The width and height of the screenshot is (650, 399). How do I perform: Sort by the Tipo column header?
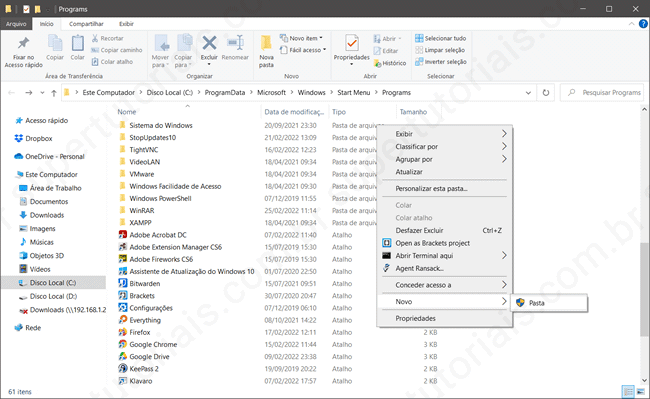point(339,112)
